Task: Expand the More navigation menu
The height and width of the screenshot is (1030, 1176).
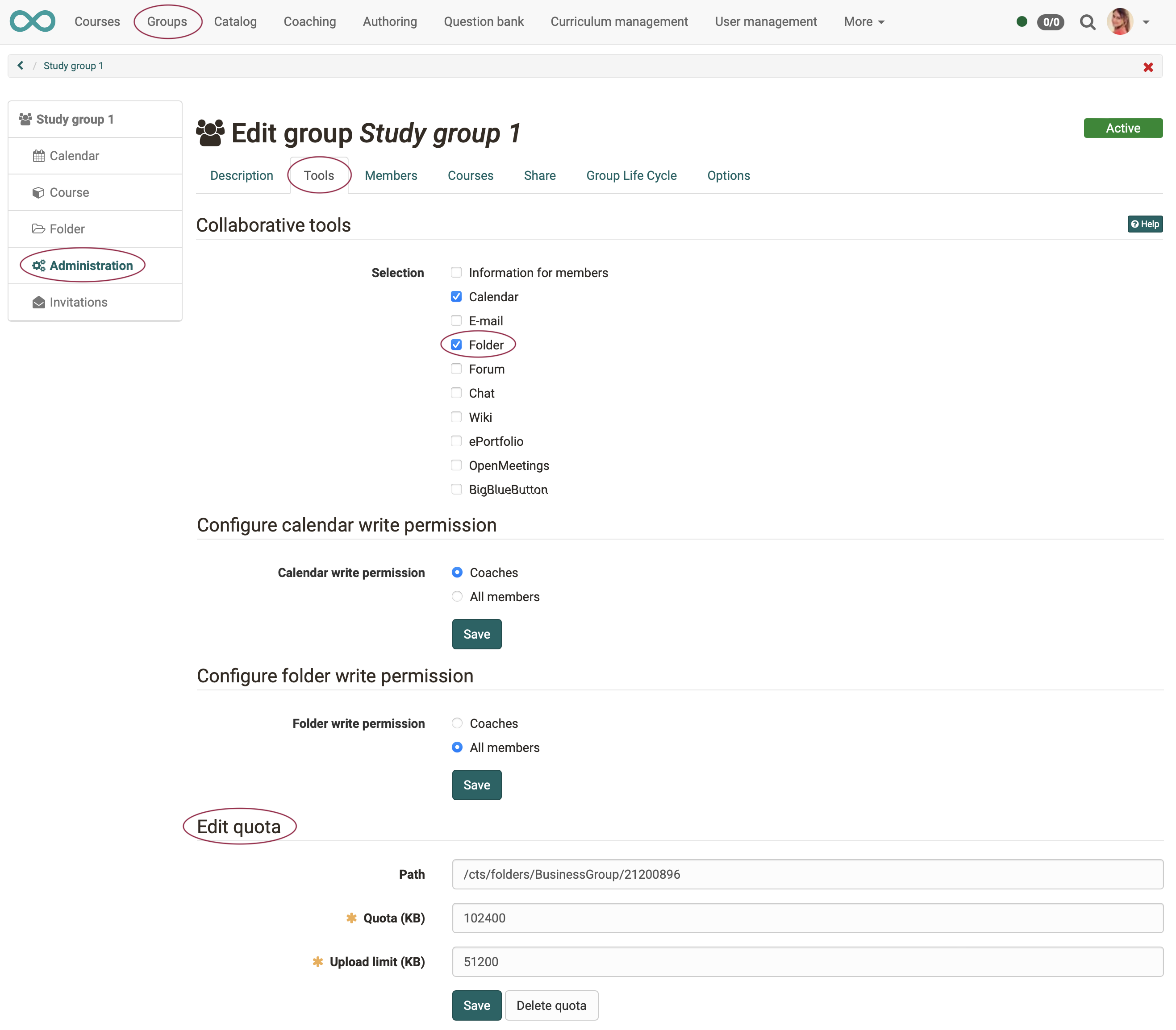Action: (864, 21)
